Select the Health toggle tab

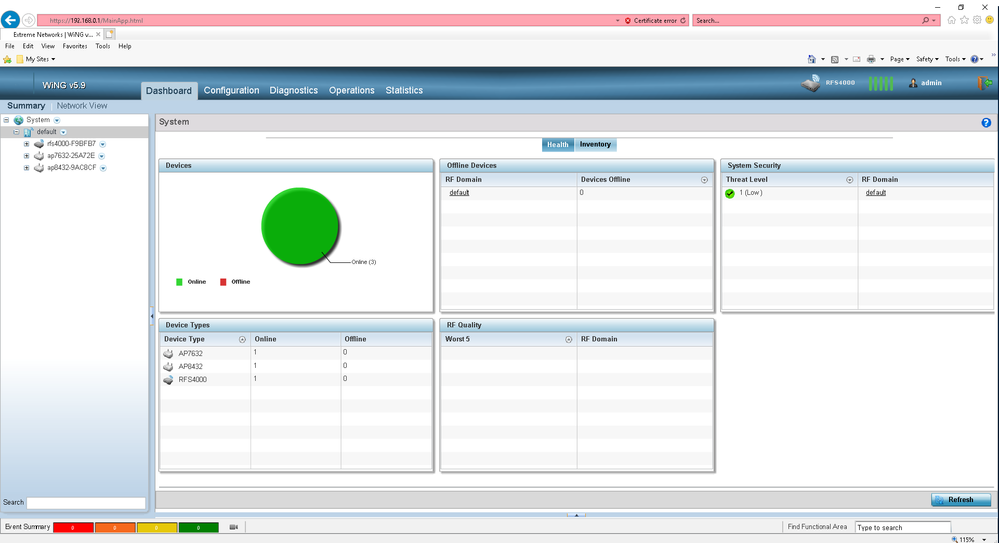557,145
